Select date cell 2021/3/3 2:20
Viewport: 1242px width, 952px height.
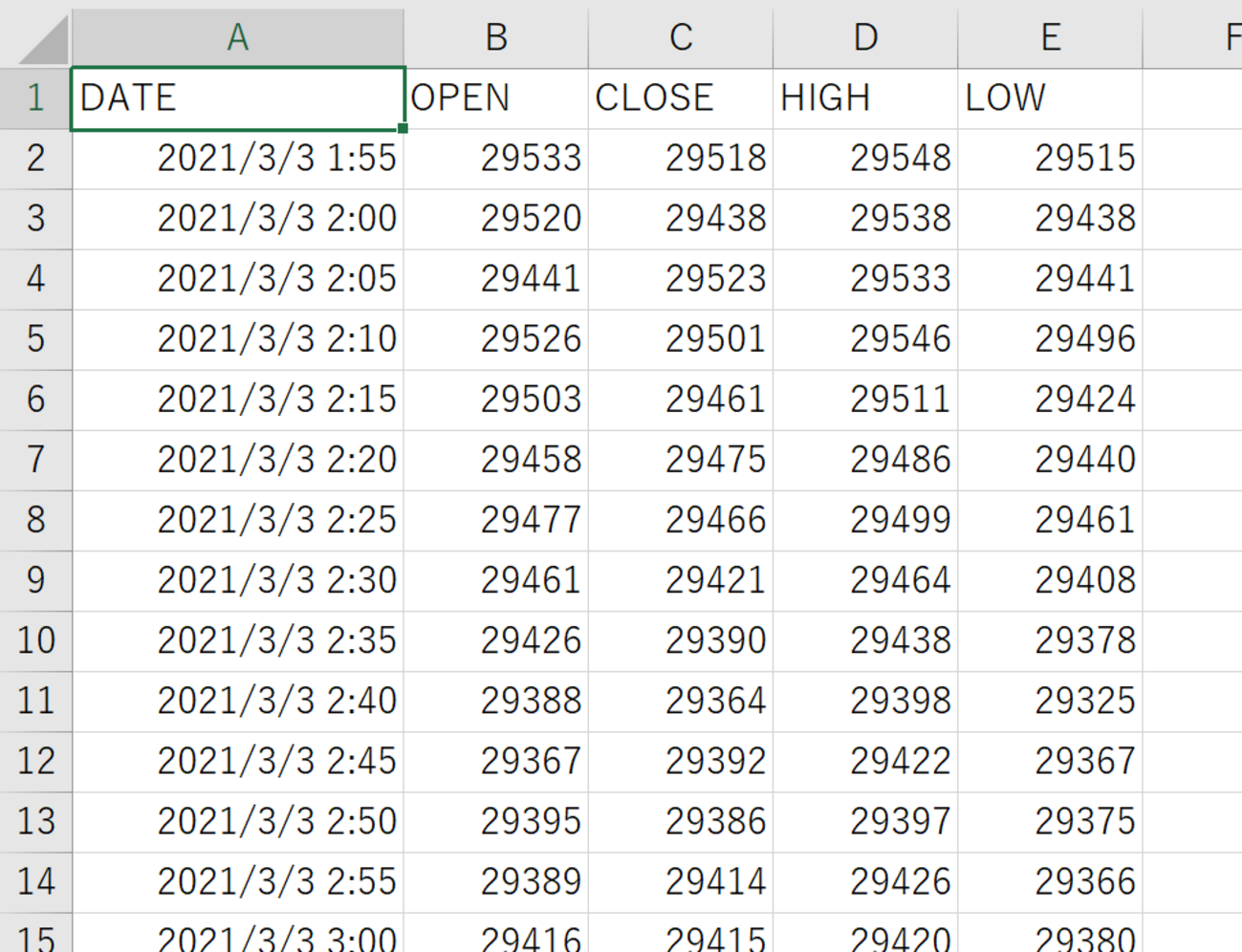pos(238,460)
